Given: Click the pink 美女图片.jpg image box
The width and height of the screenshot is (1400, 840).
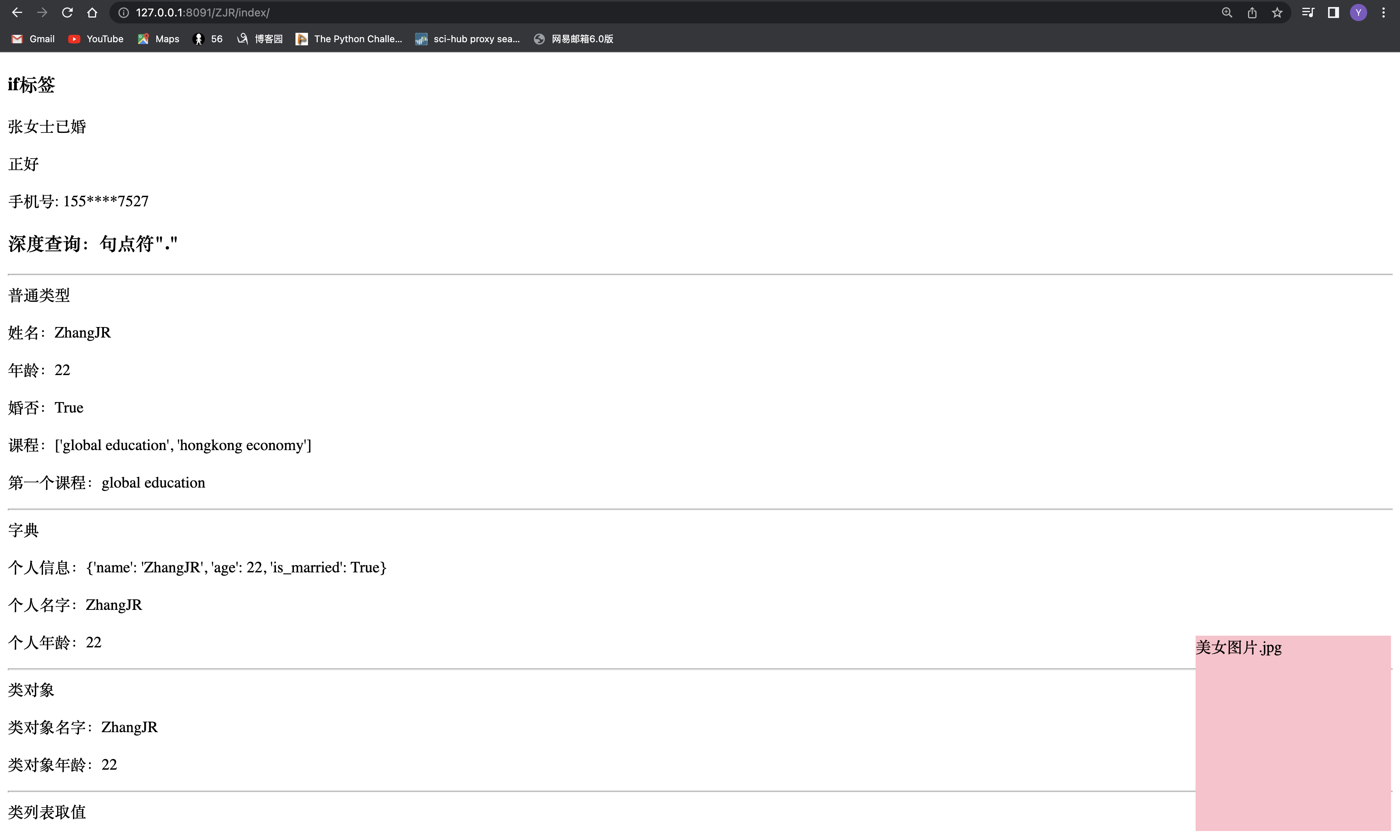Looking at the screenshot, I should [x=1293, y=733].
